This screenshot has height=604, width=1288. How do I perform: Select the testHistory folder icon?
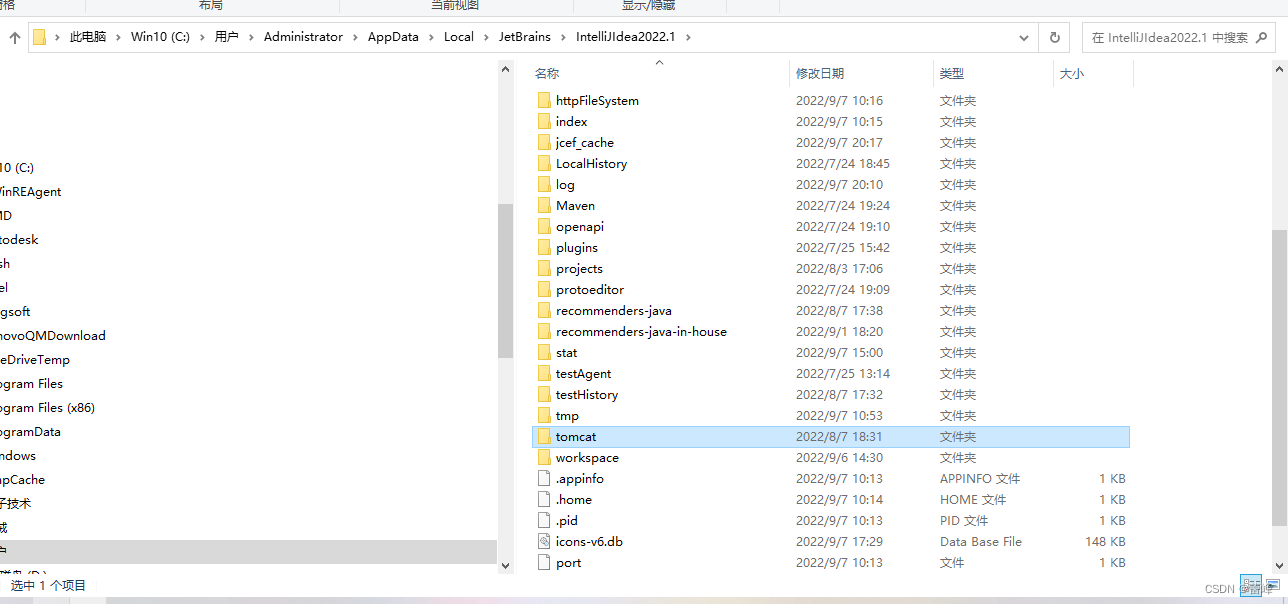544,394
